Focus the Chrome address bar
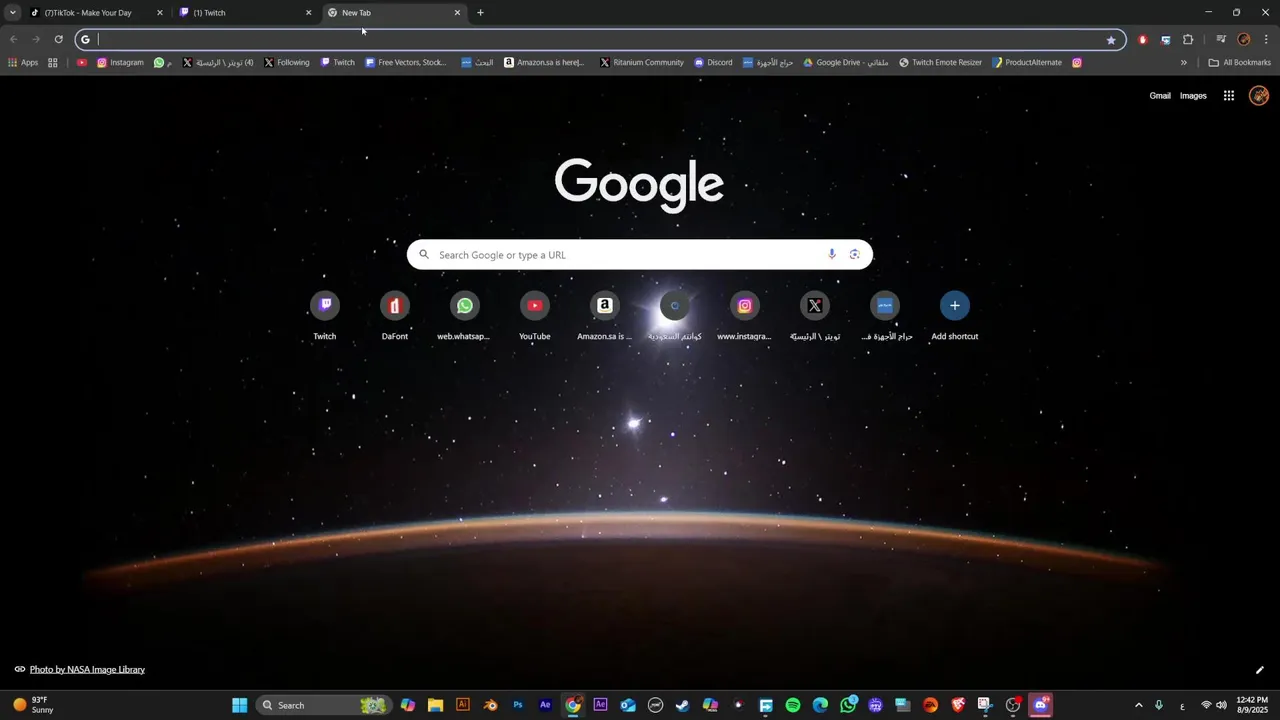 coord(600,40)
